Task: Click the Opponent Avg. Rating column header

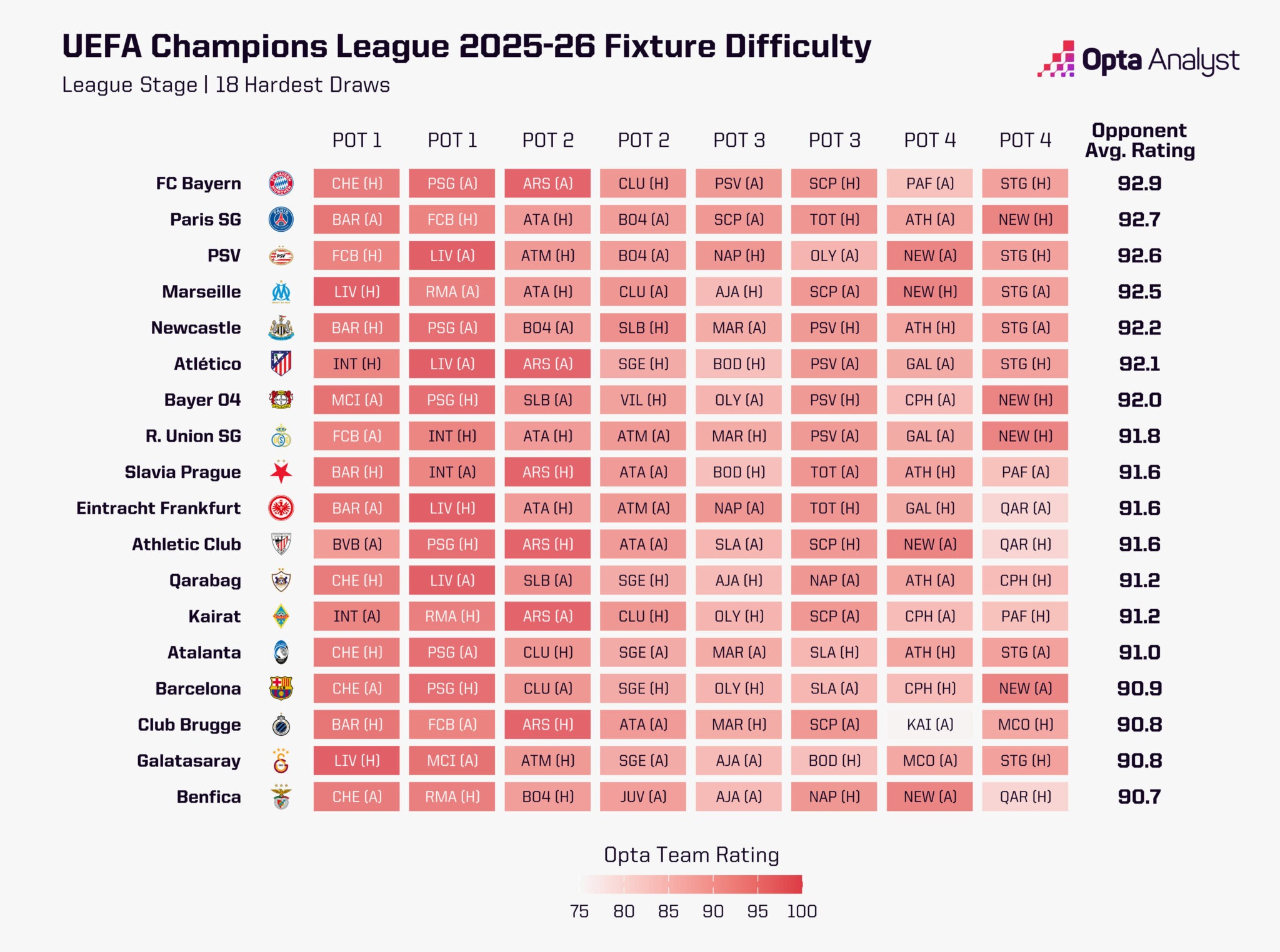Action: click(1139, 141)
